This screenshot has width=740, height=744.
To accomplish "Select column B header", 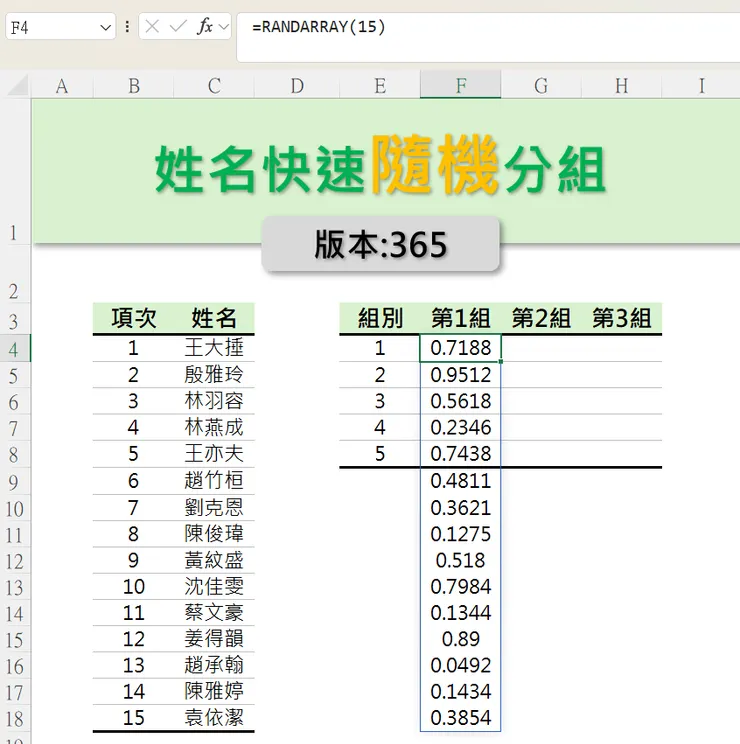I will coord(134,86).
